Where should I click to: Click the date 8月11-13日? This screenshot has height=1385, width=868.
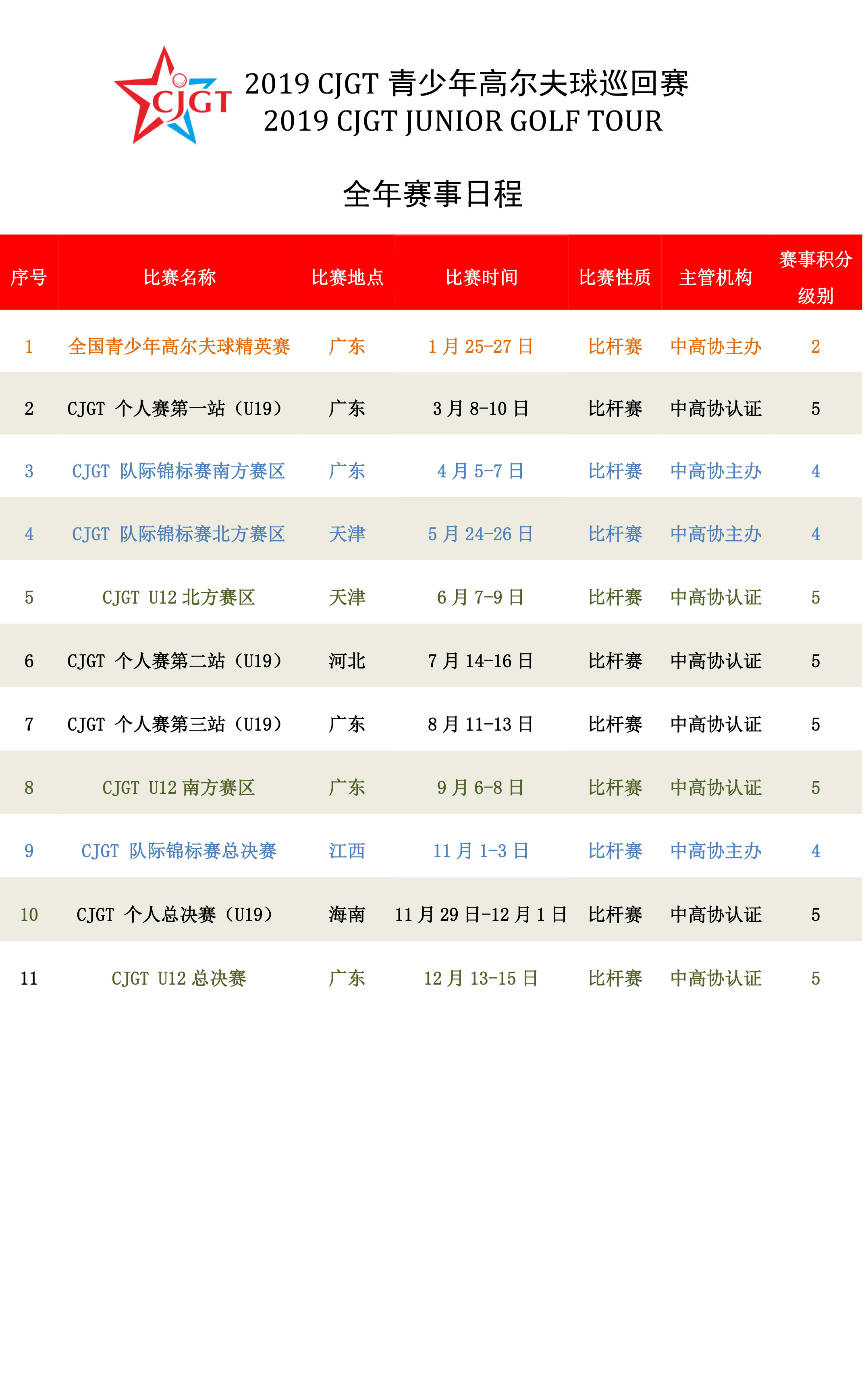coord(481,725)
